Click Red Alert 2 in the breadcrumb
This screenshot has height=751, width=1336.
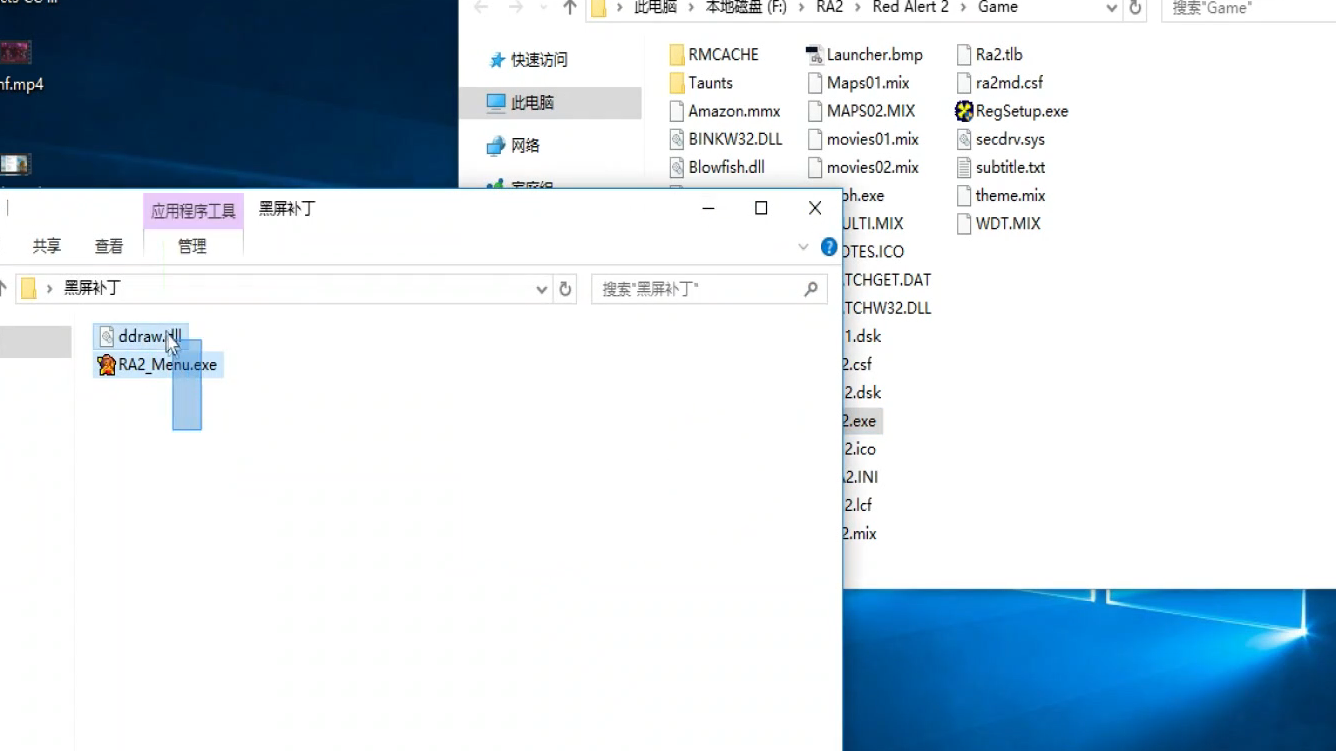point(911,7)
